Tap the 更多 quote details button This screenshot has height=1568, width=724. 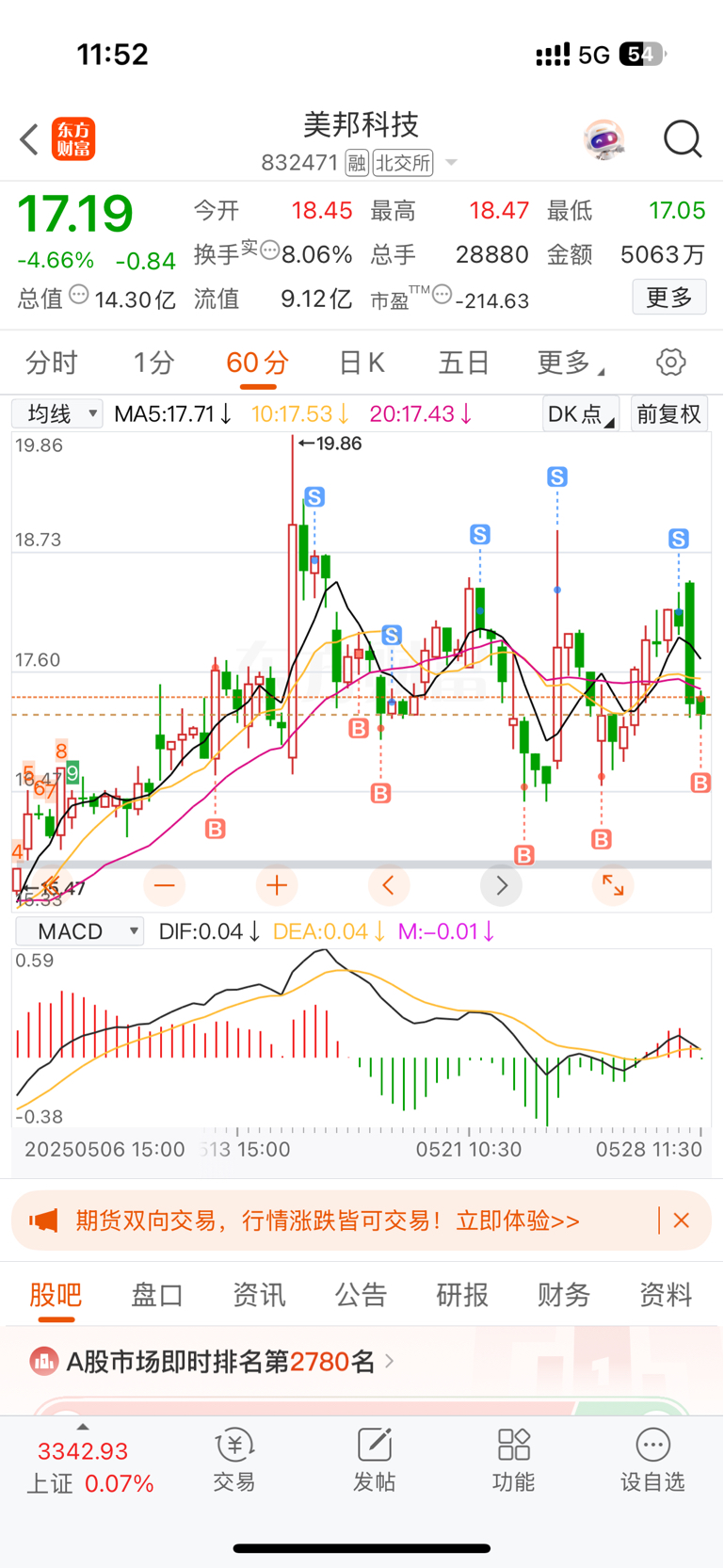click(x=669, y=298)
